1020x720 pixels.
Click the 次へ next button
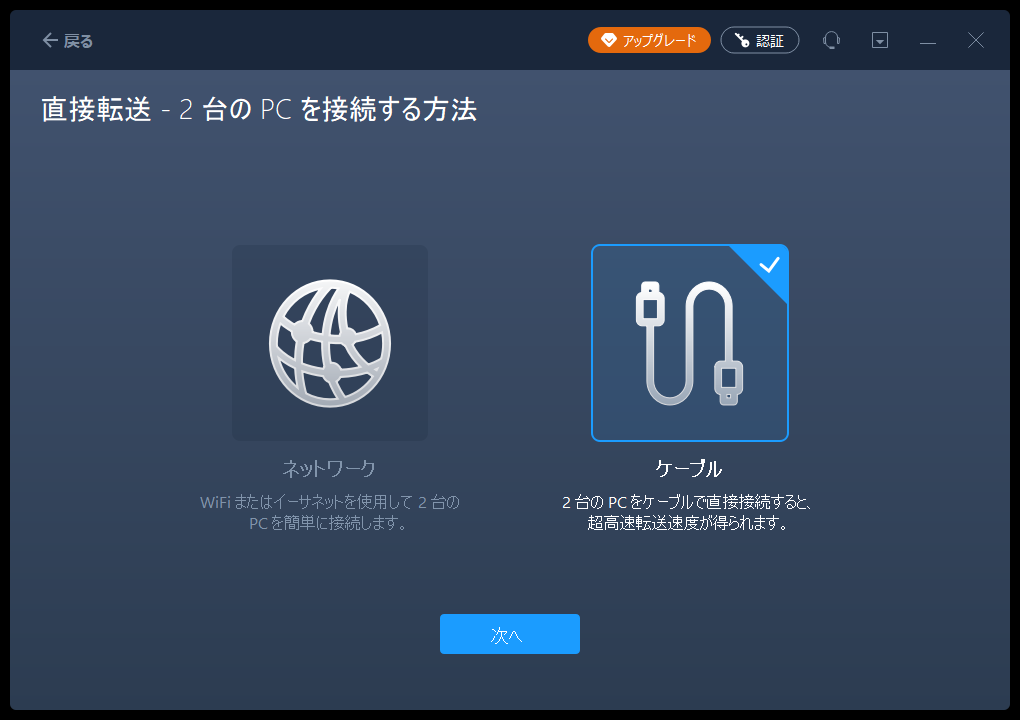pos(509,634)
